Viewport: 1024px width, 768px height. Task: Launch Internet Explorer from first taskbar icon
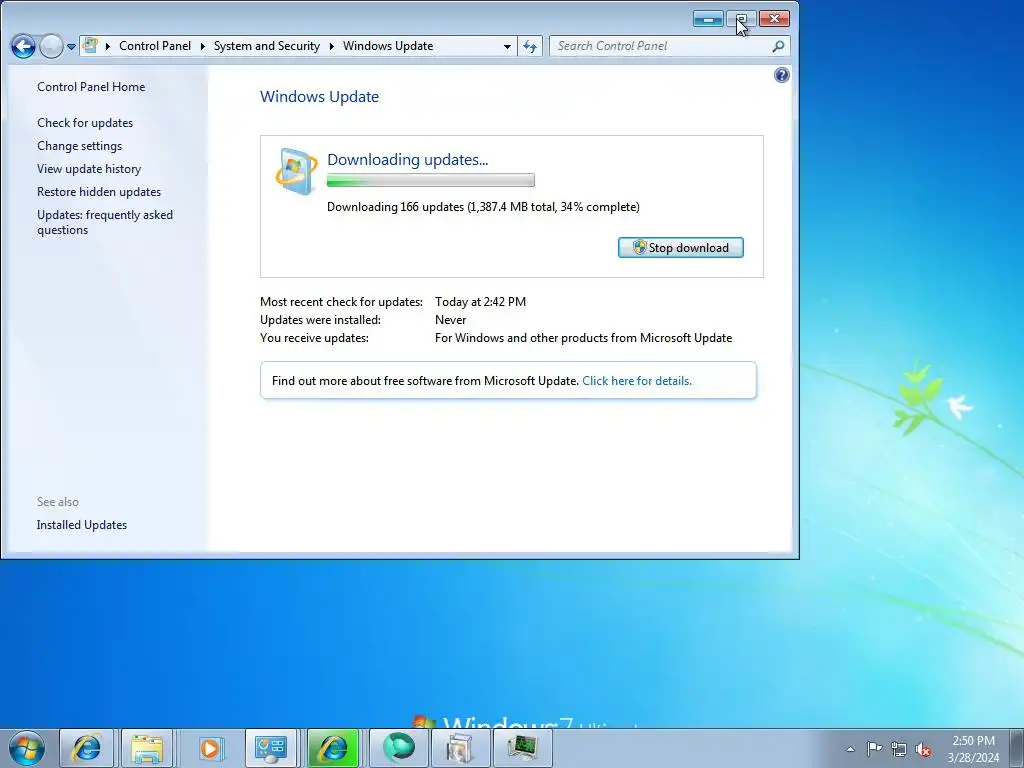point(86,748)
